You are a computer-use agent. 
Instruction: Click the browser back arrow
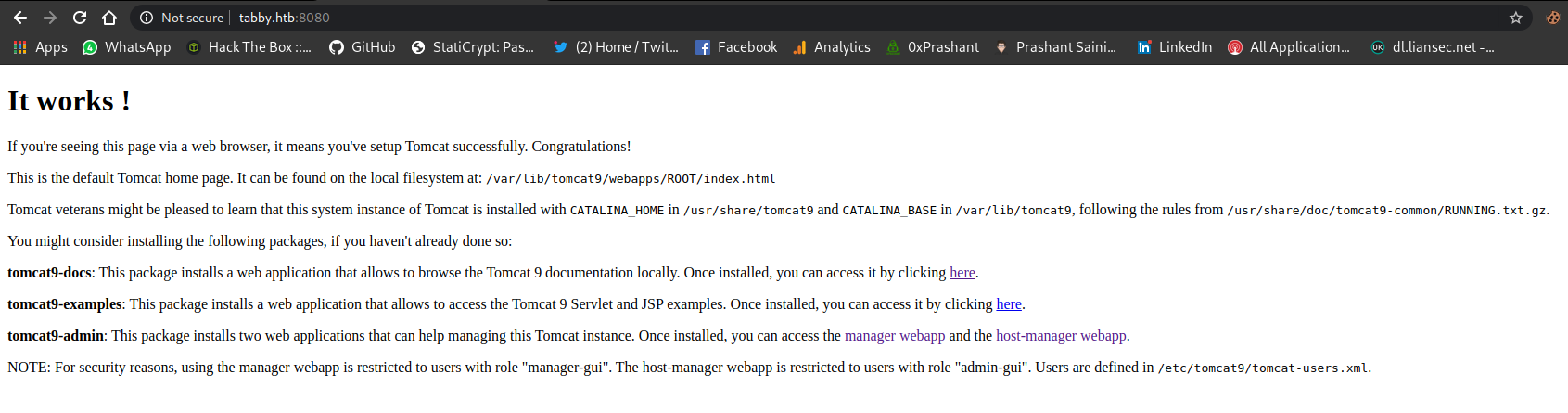19,18
